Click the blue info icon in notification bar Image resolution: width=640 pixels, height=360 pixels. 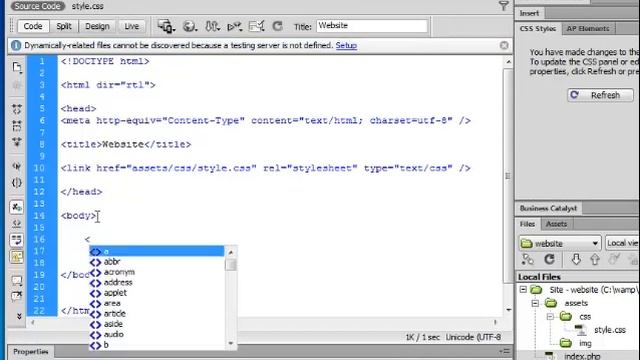click(16, 45)
